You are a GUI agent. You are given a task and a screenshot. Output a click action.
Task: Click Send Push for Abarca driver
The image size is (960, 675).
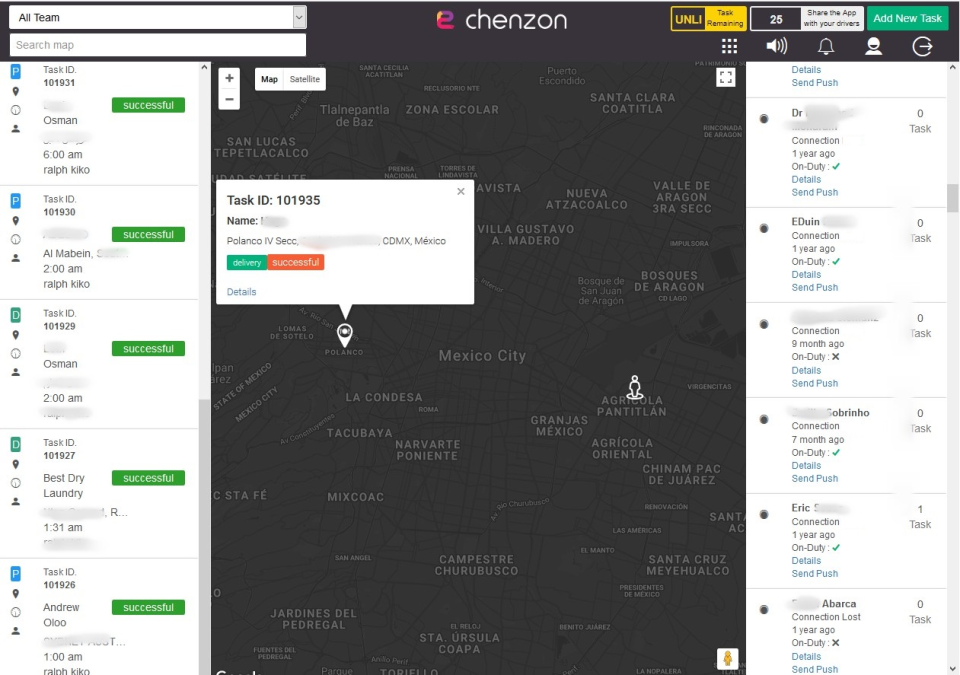point(815,669)
